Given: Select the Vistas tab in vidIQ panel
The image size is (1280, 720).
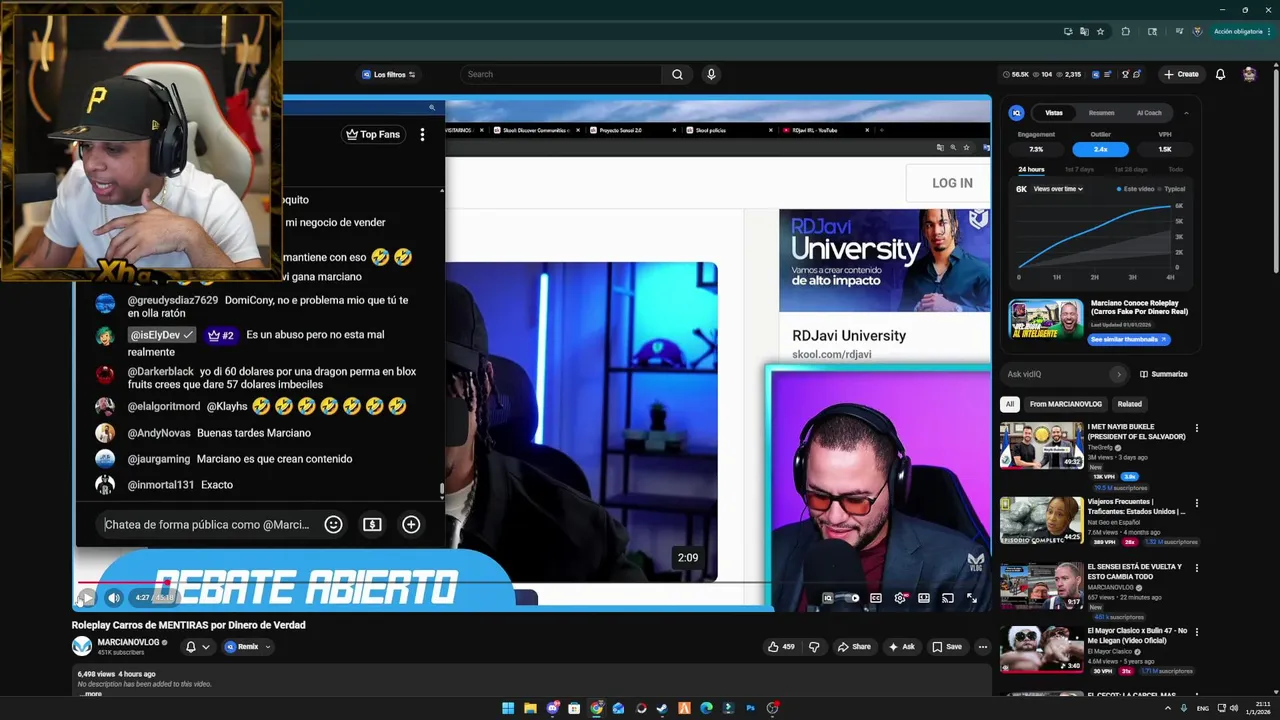Looking at the screenshot, I should pyautogui.click(x=1054, y=113).
